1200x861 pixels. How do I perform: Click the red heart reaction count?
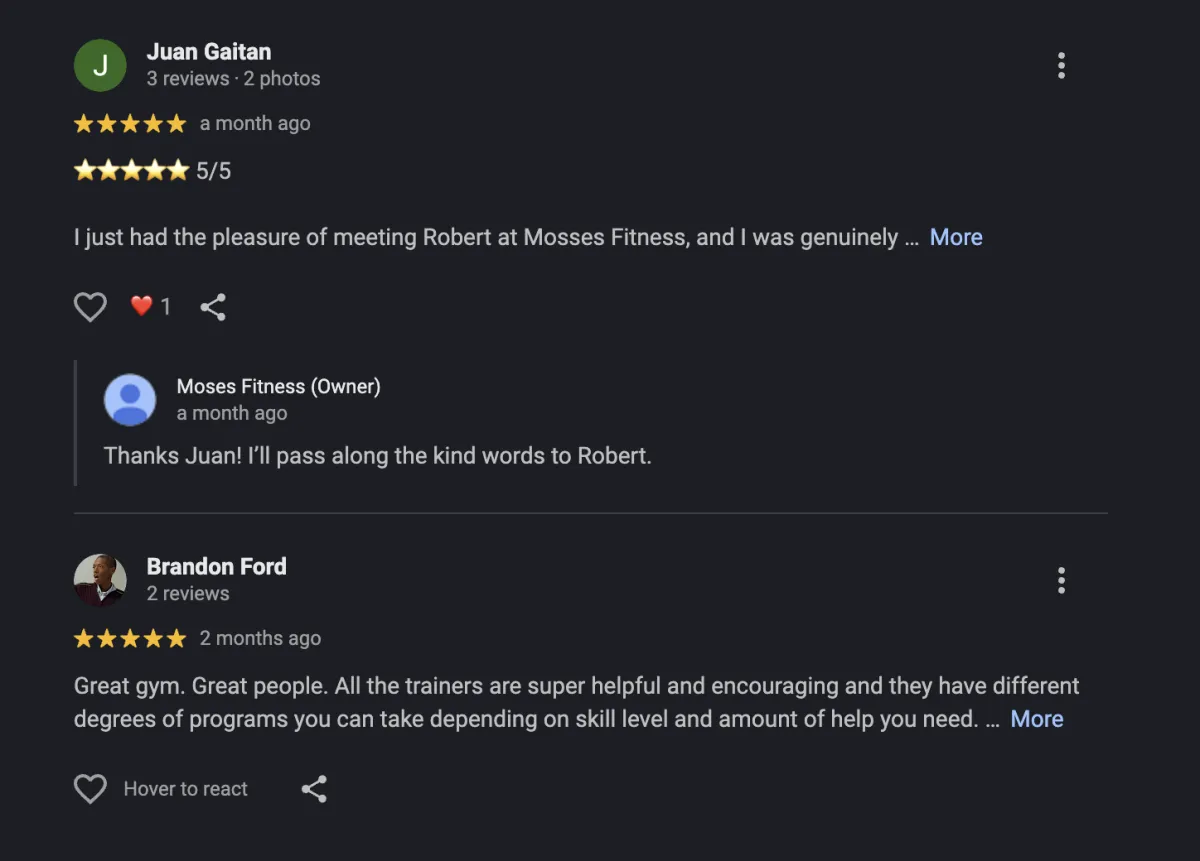(x=151, y=307)
